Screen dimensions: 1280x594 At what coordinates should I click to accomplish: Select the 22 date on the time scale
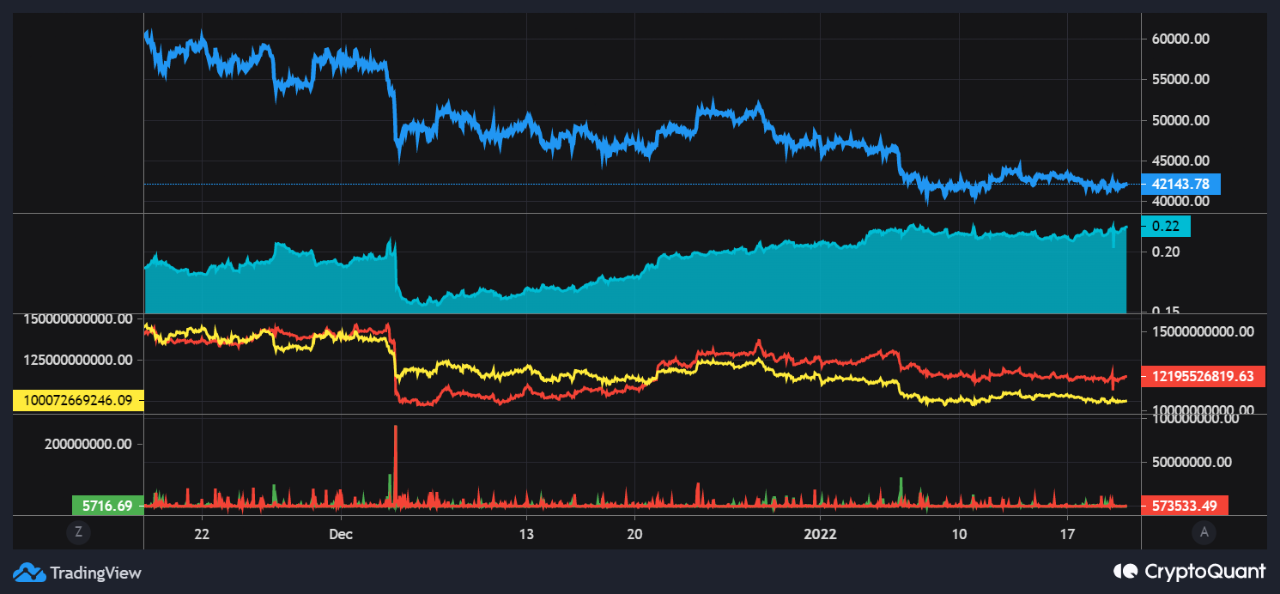pos(201,534)
